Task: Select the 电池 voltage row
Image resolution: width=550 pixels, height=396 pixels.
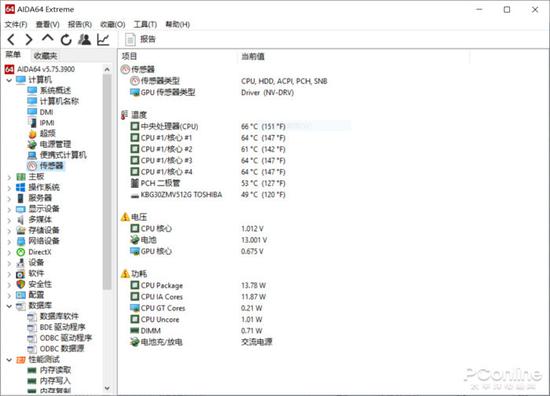Action: coord(198,240)
